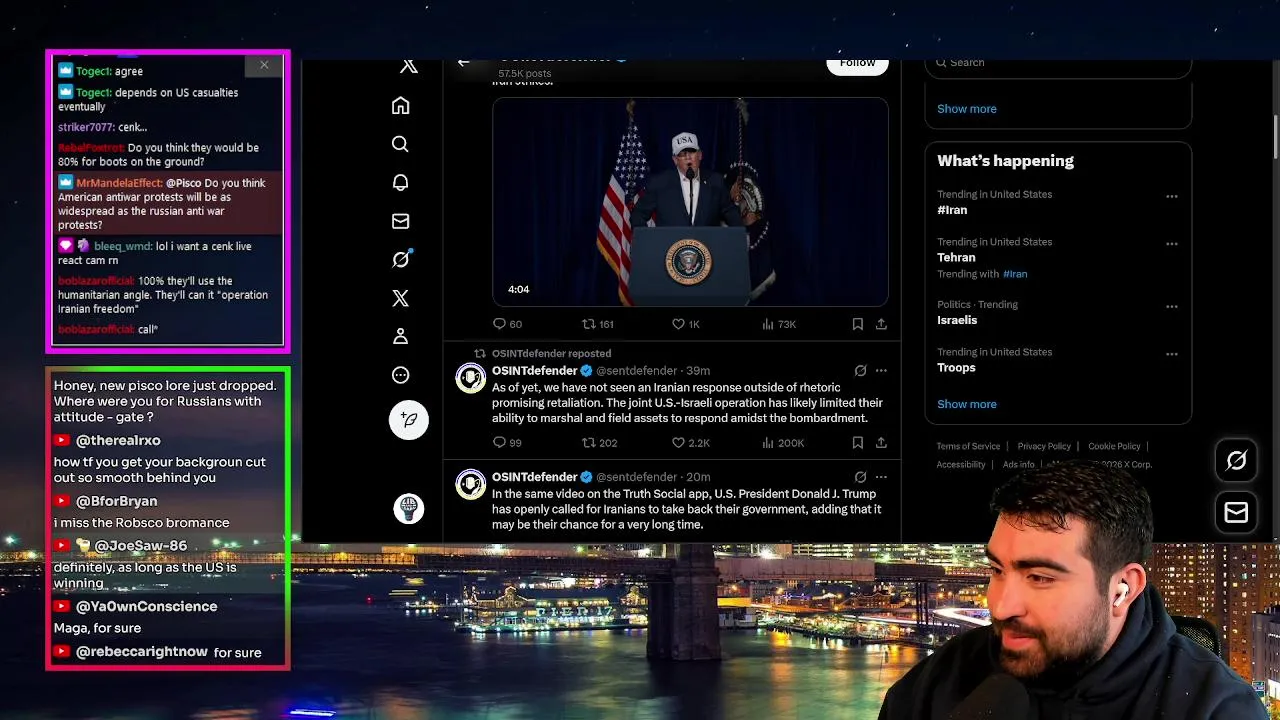Click the X search input field
Screen dimensions: 1280x720
1058,65
